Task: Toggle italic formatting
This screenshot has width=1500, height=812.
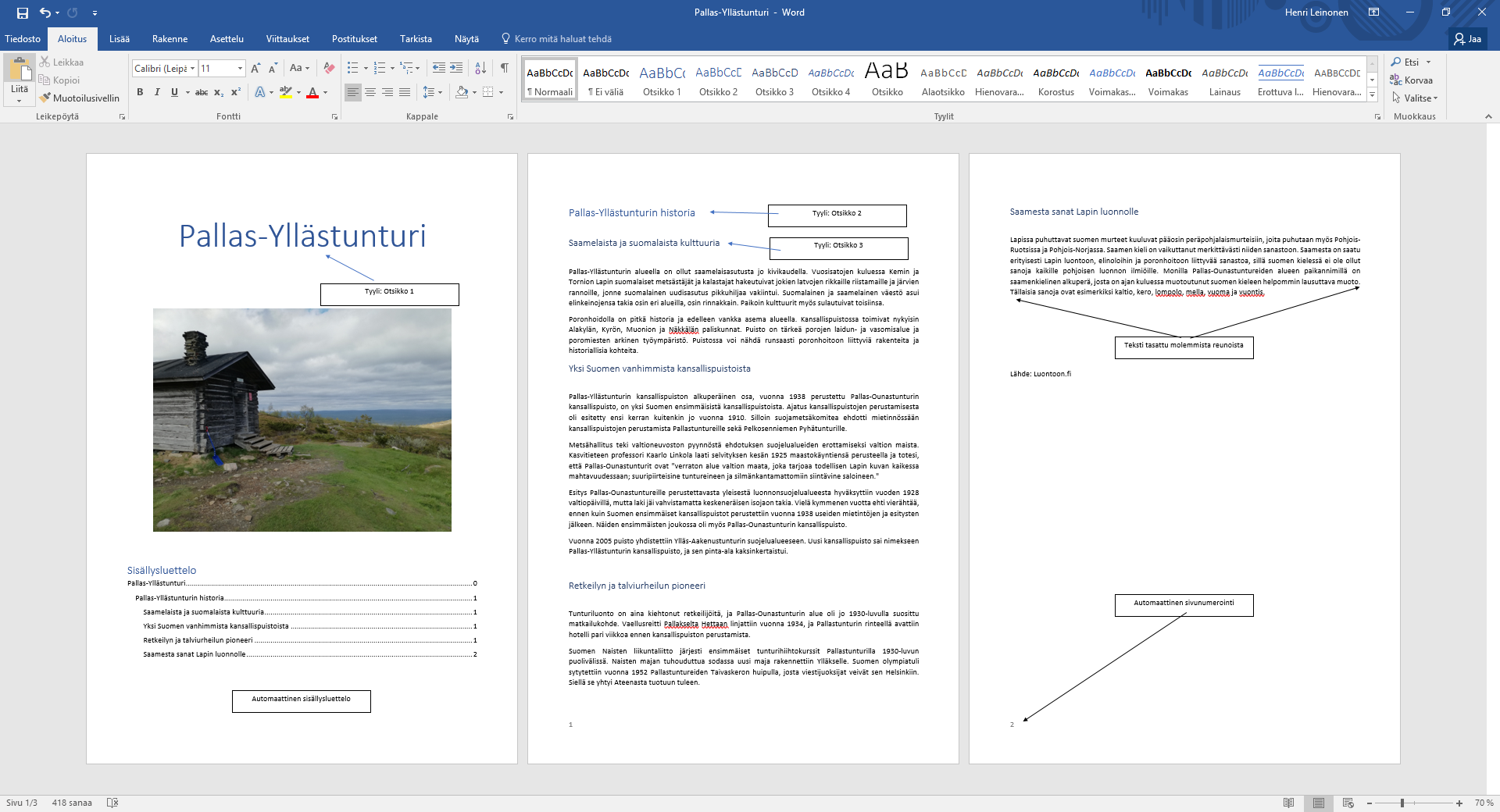Action: point(157,92)
